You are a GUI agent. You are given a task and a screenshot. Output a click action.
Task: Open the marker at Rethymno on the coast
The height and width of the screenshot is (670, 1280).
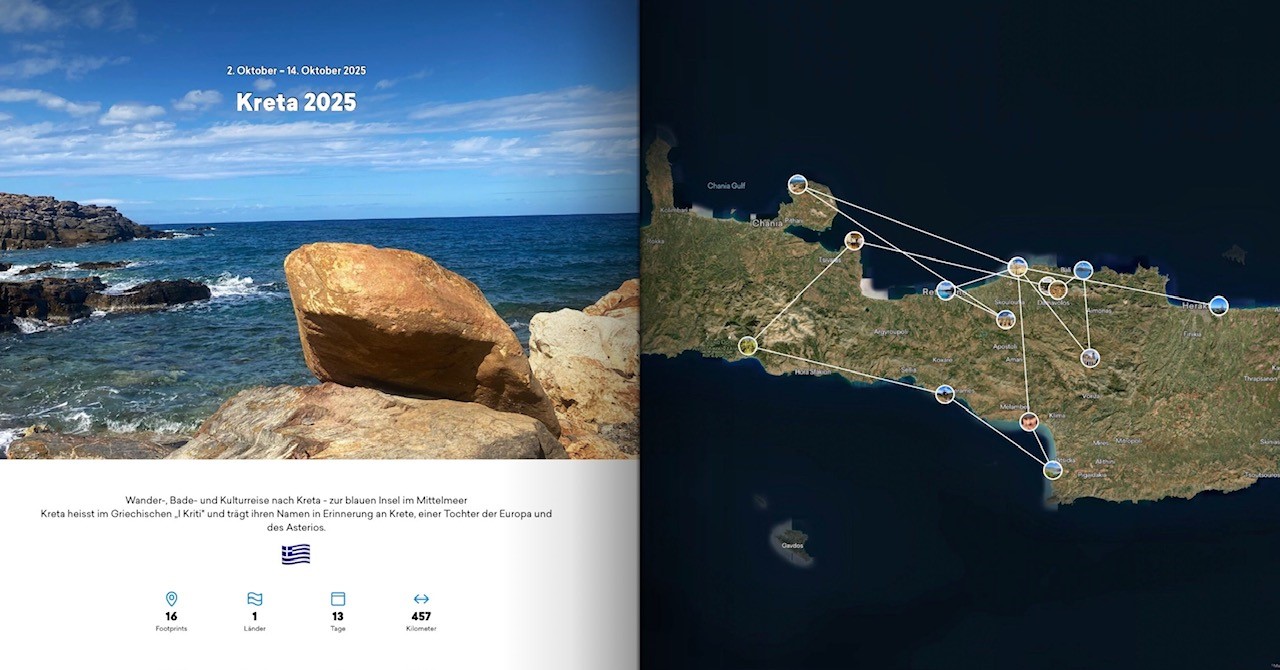click(945, 290)
